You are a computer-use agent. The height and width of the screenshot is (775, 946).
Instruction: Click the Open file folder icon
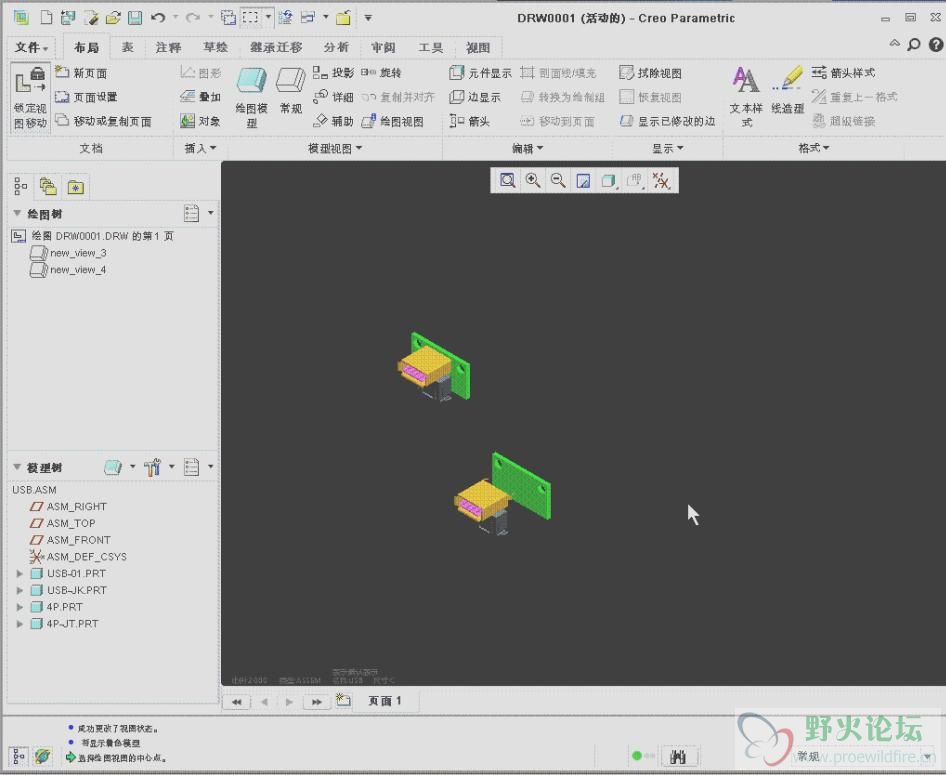click(113, 17)
